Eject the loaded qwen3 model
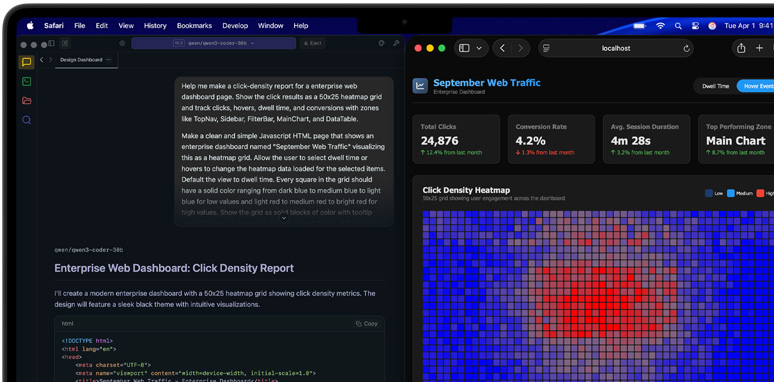The image size is (774, 382). (x=313, y=43)
